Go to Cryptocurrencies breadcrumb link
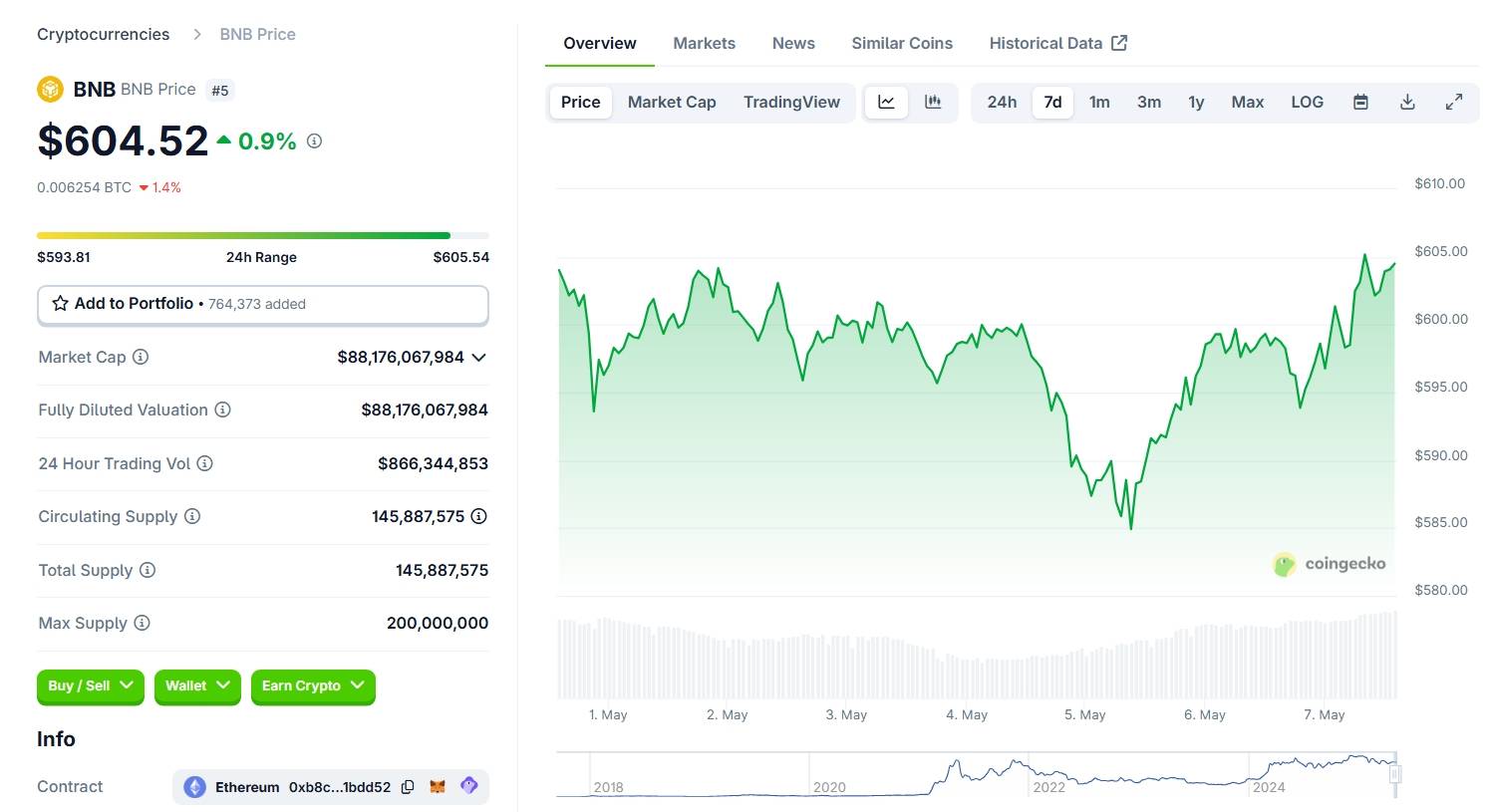This screenshot has width=1489, height=812. [103, 34]
